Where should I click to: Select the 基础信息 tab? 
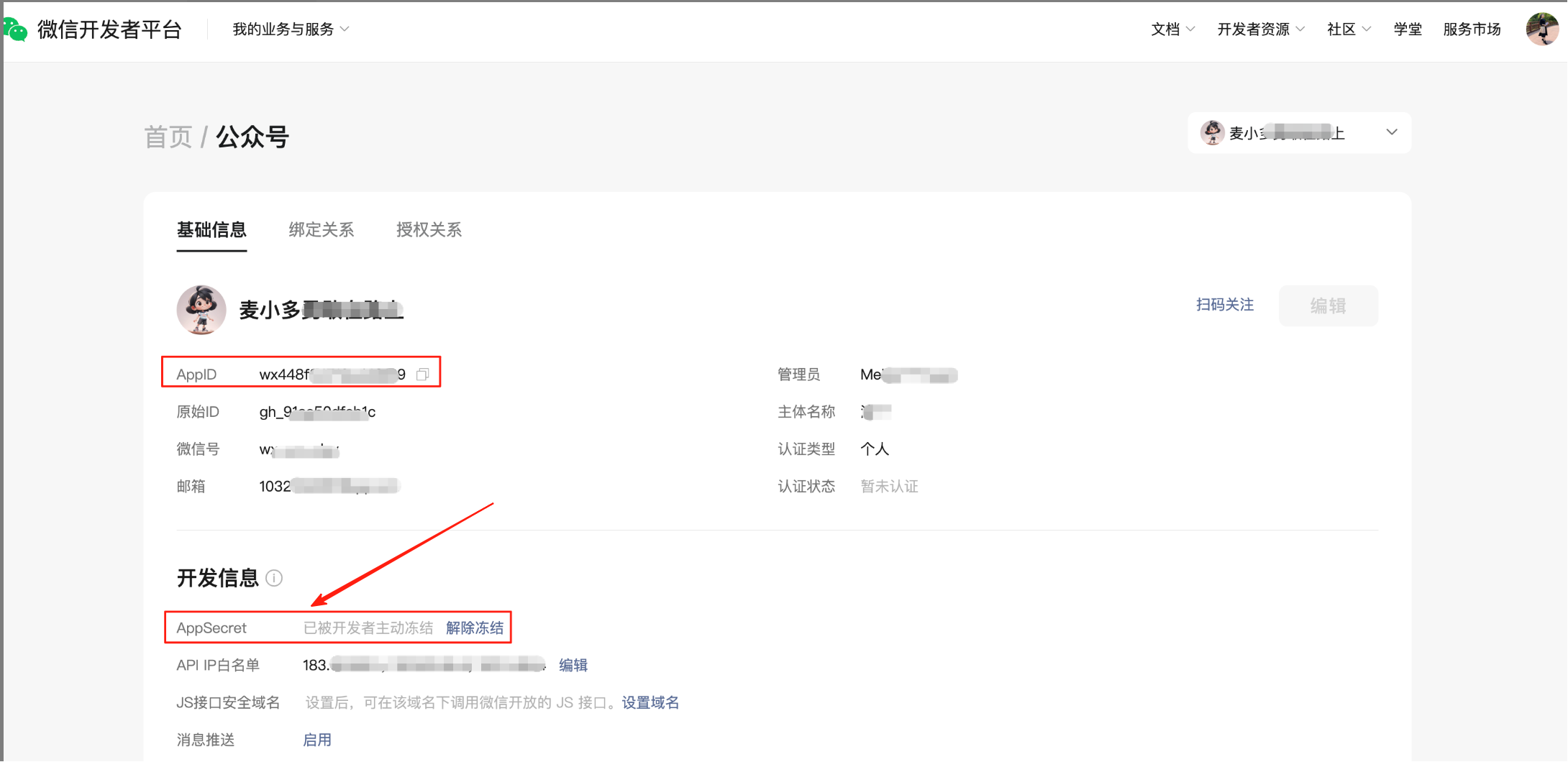click(211, 230)
